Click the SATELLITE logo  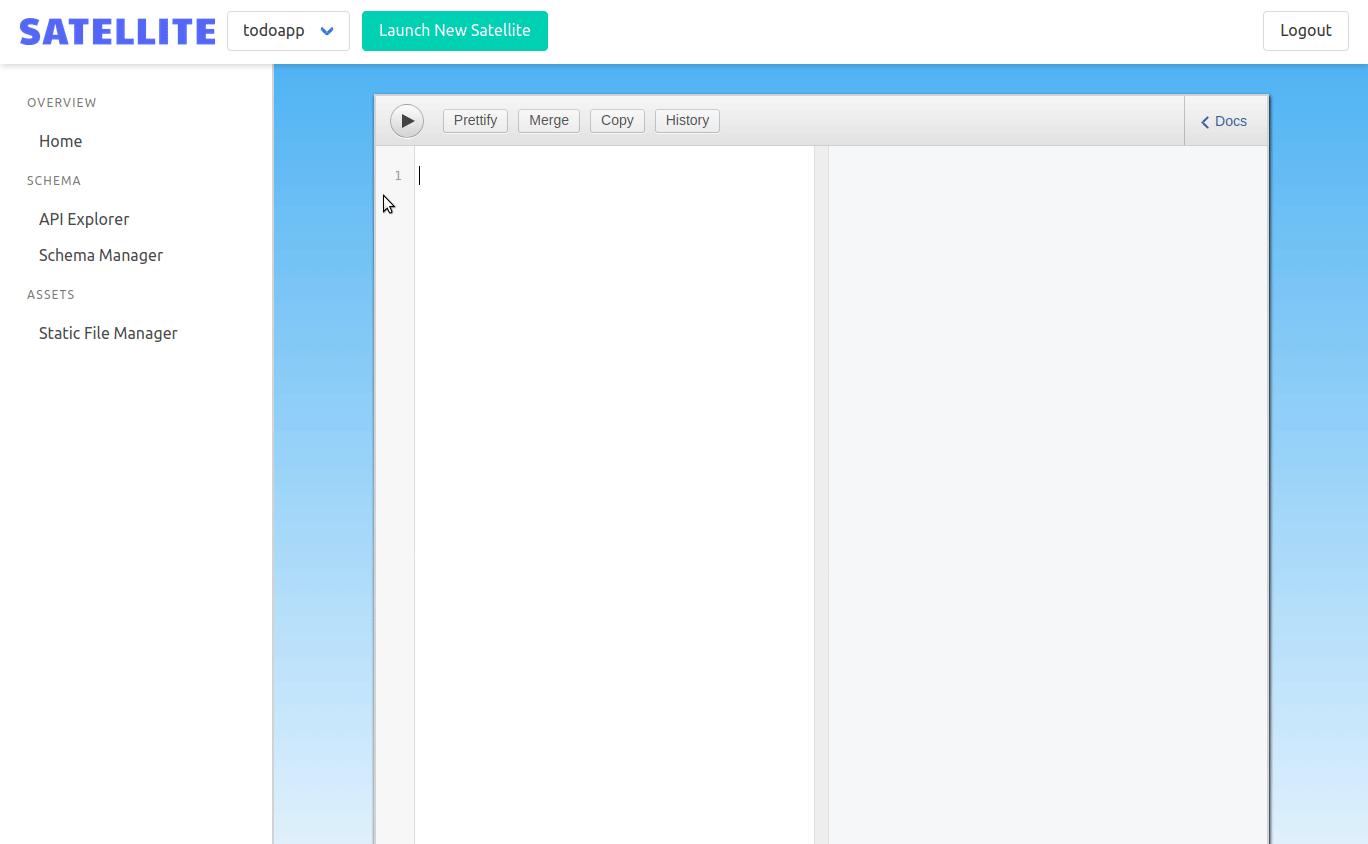pos(117,31)
